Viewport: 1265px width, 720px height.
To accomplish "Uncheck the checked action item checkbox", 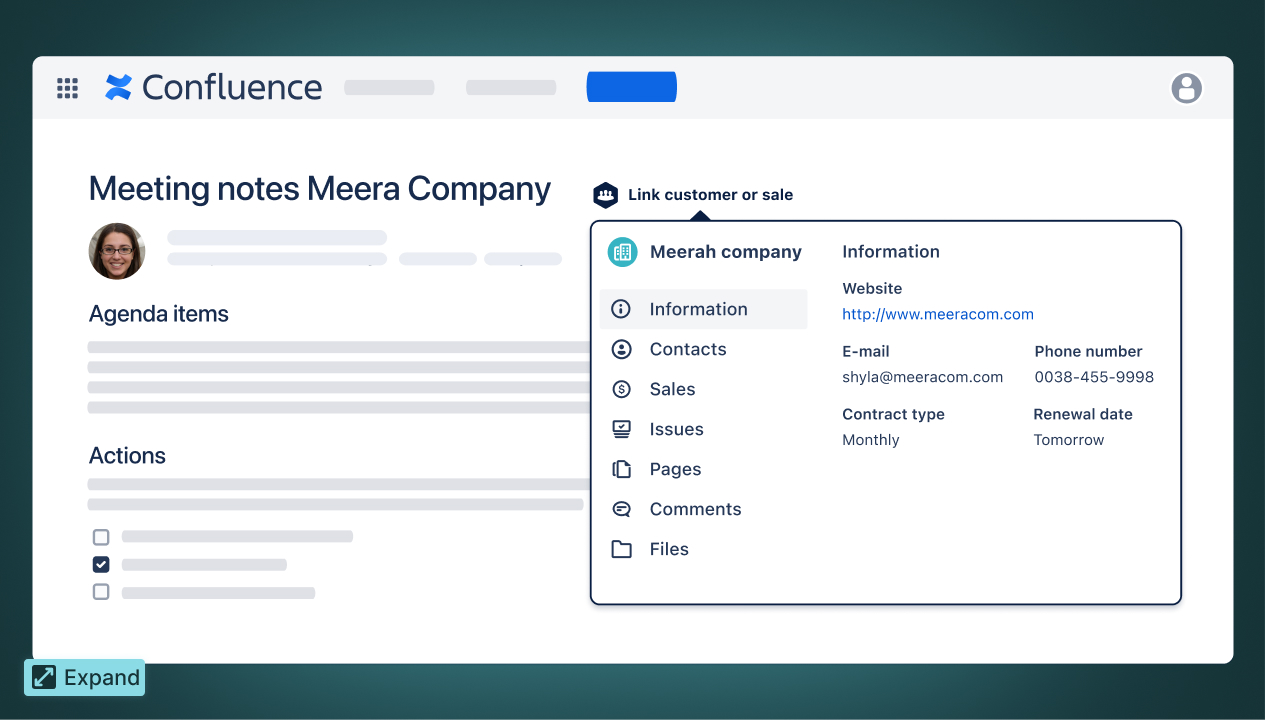I will point(101,564).
